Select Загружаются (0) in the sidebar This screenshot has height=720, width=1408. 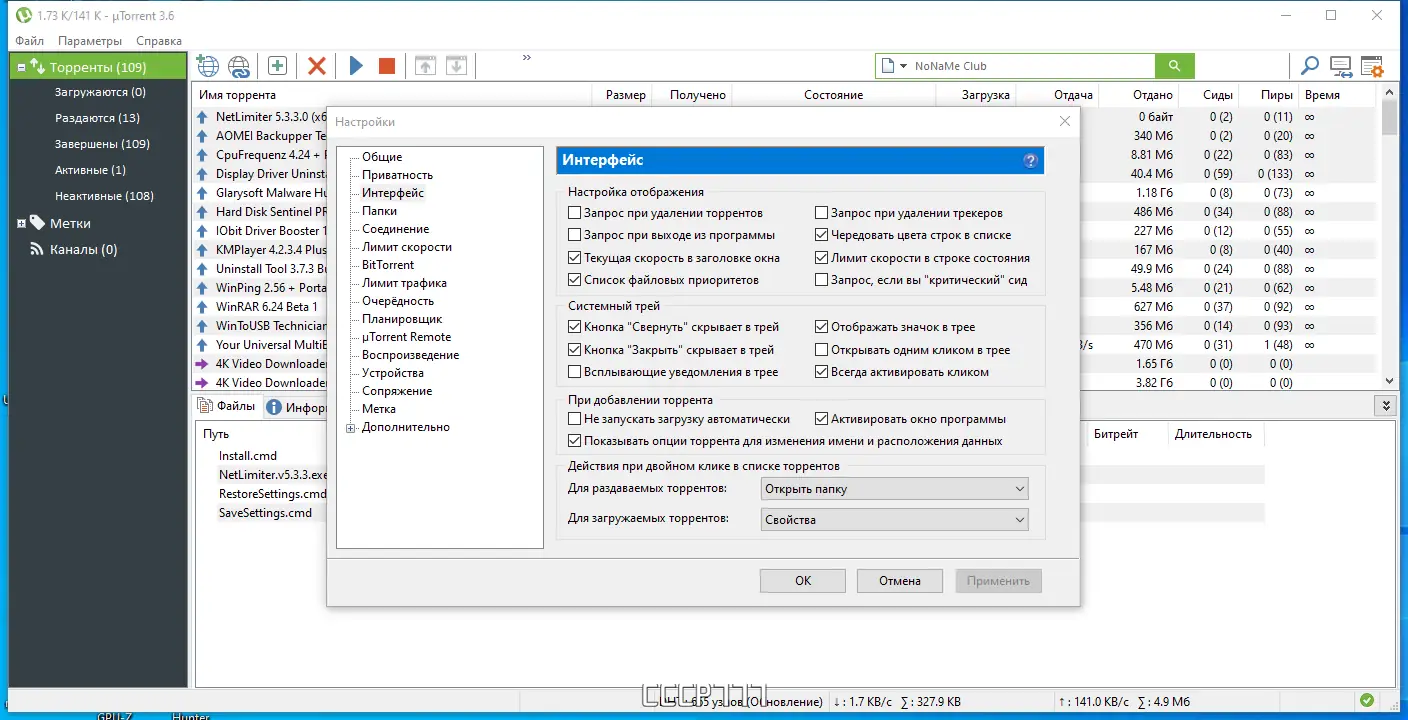click(x=100, y=92)
